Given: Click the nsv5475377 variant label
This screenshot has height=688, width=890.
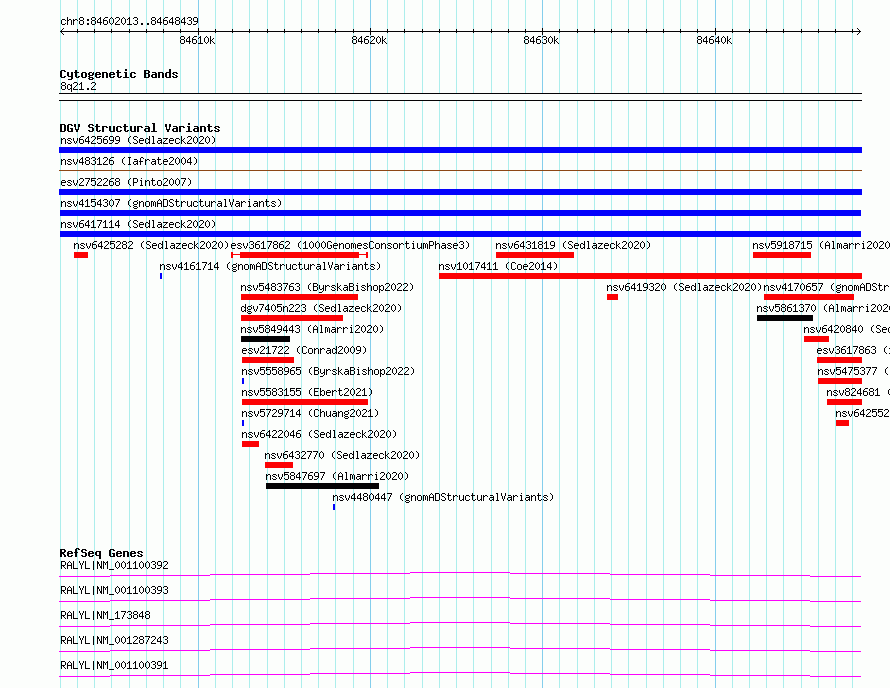Looking at the screenshot, I should [854, 371].
